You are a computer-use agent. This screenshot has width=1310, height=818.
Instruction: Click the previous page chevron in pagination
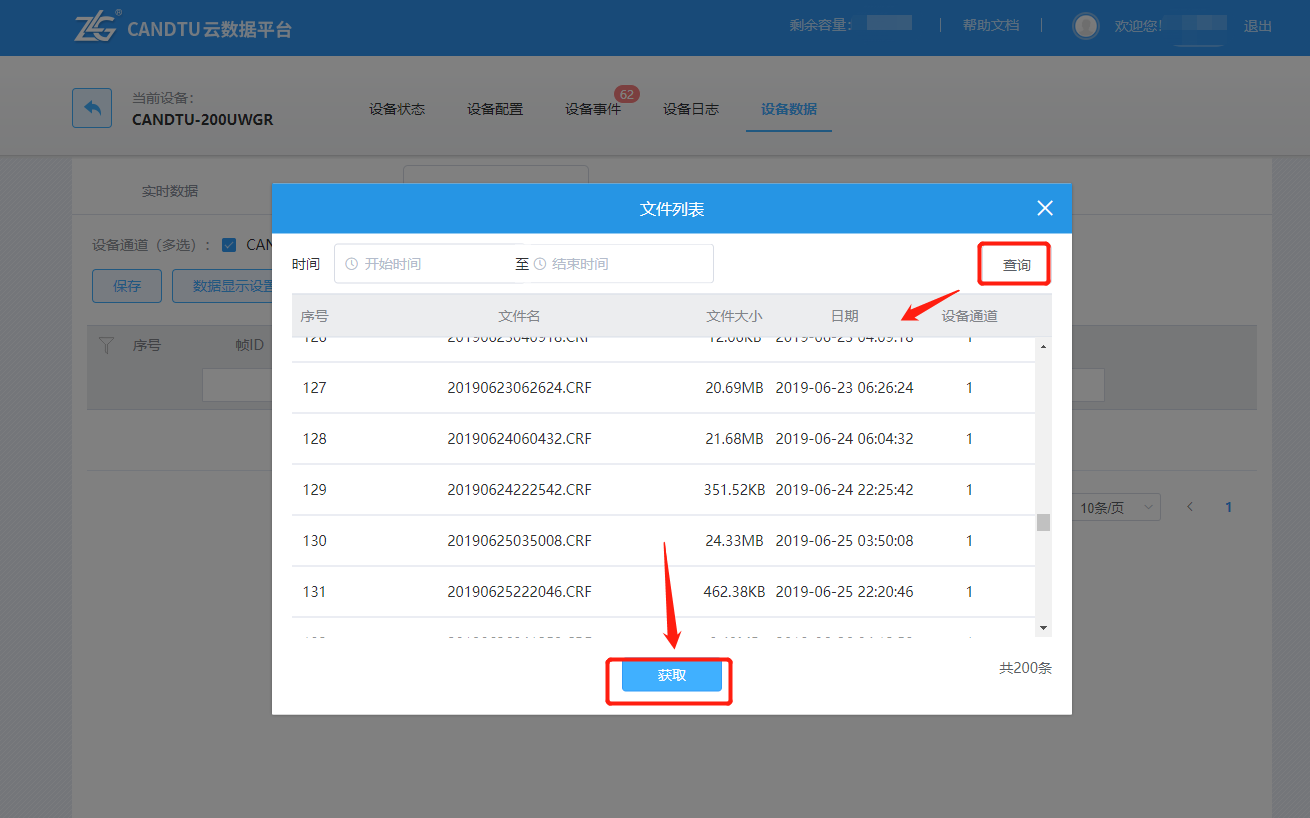click(1189, 506)
